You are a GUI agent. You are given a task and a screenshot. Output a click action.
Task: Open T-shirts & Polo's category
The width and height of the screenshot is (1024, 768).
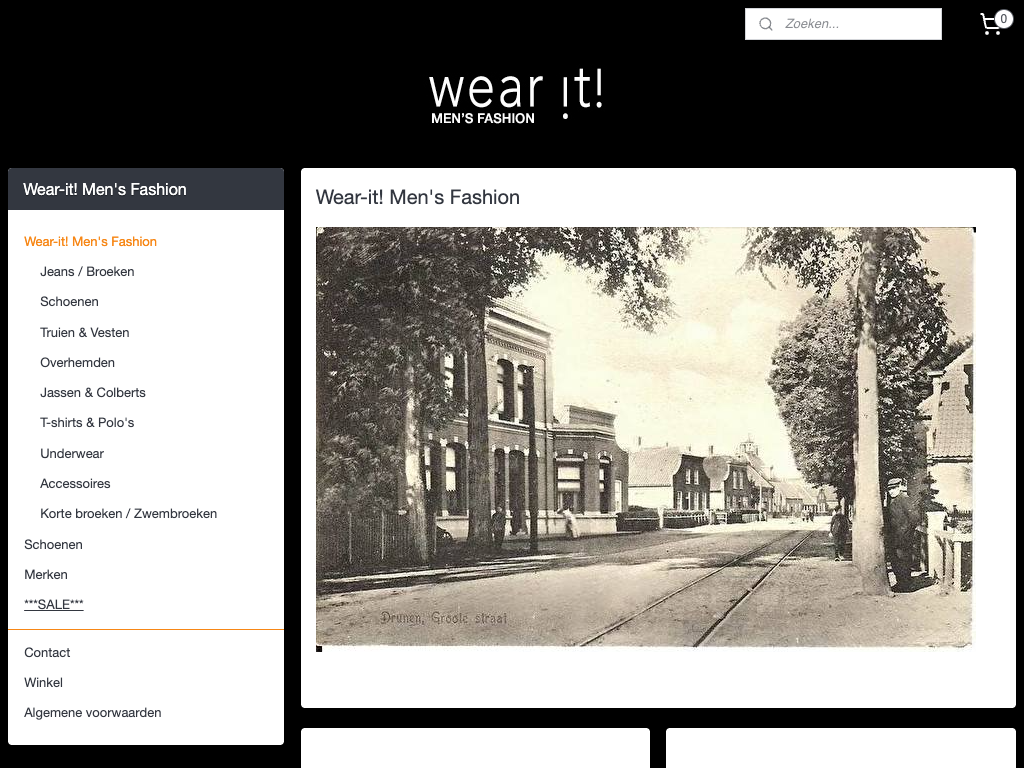(87, 423)
